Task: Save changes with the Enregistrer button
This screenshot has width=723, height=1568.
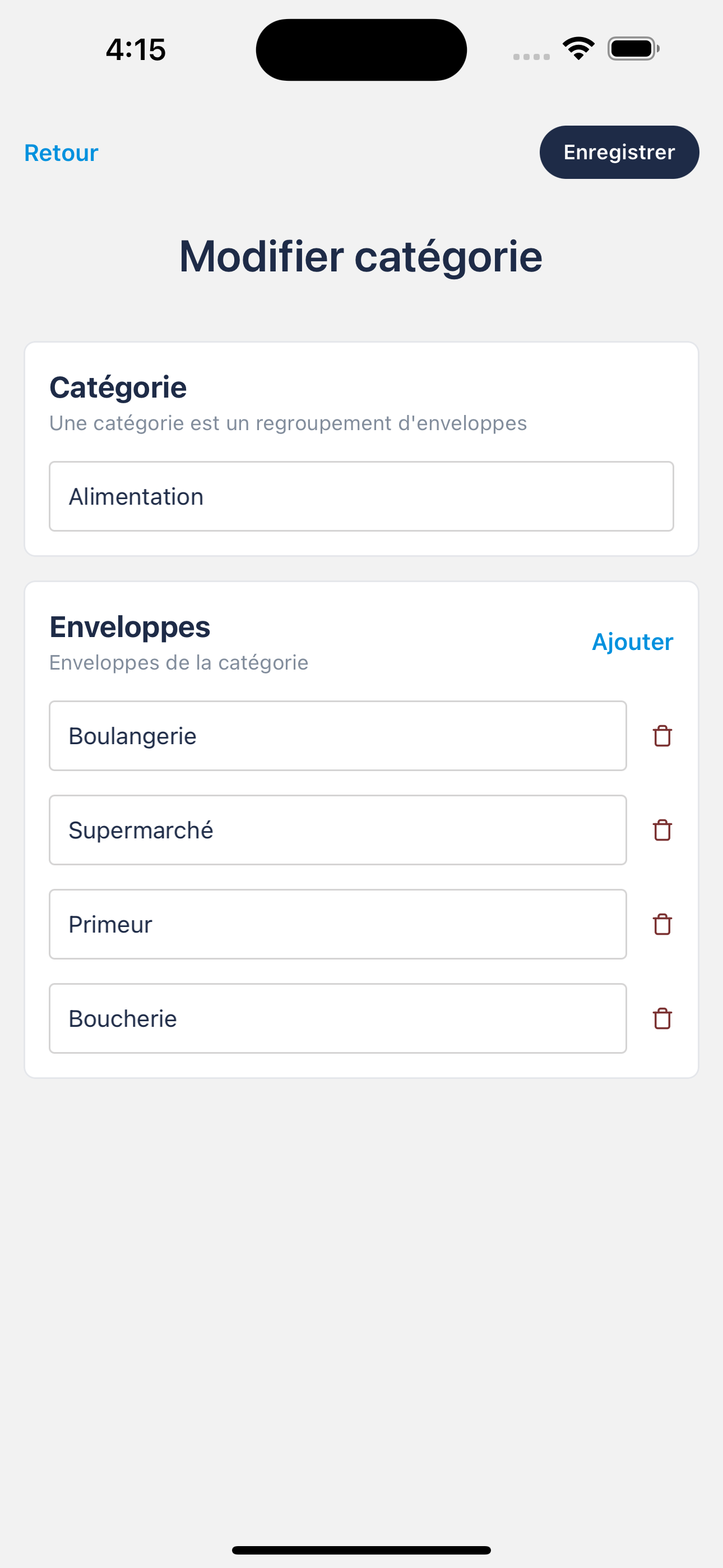Action: 619,152
